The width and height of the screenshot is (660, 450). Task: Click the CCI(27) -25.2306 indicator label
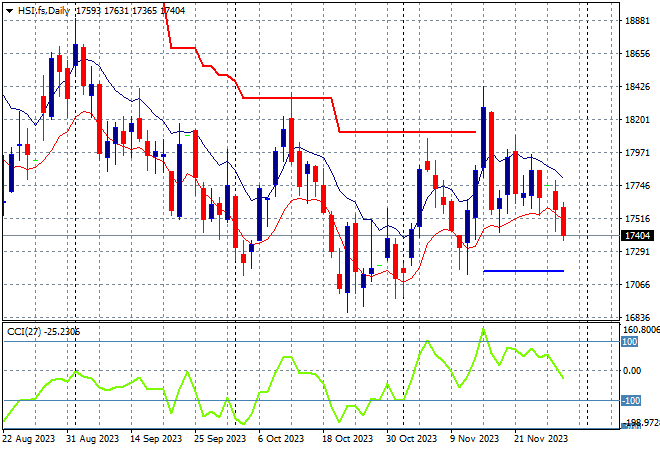(43, 332)
